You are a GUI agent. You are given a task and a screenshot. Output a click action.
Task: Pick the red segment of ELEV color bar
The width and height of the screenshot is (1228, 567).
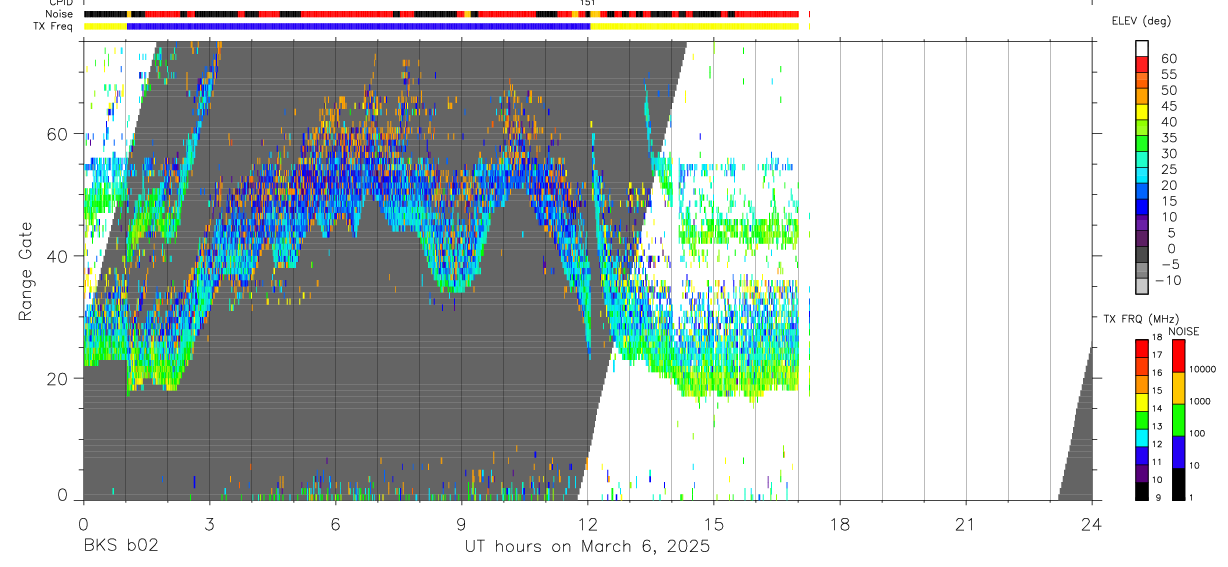[x=1142, y=65]
